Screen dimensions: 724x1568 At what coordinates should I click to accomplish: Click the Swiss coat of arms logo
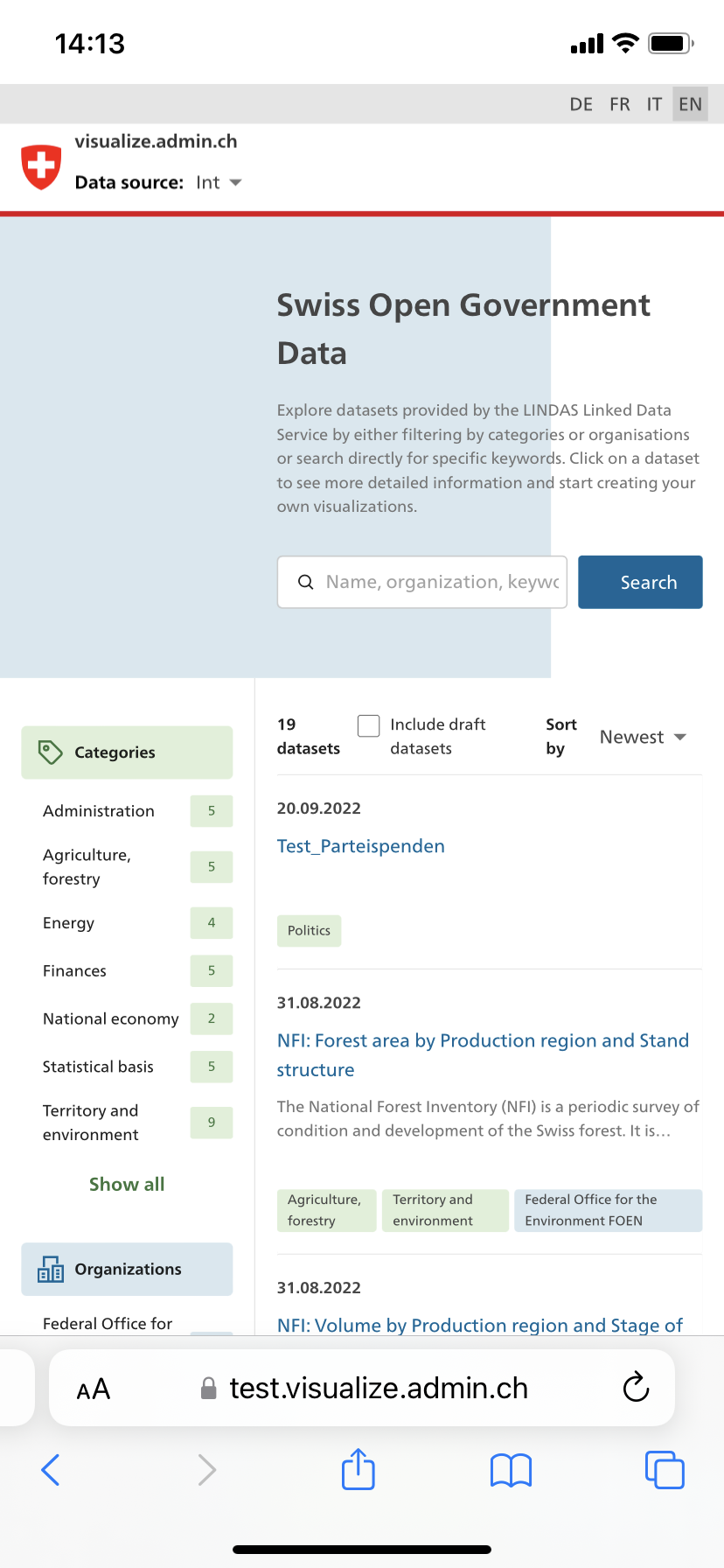pyautogui.click(x=41, y=167)
